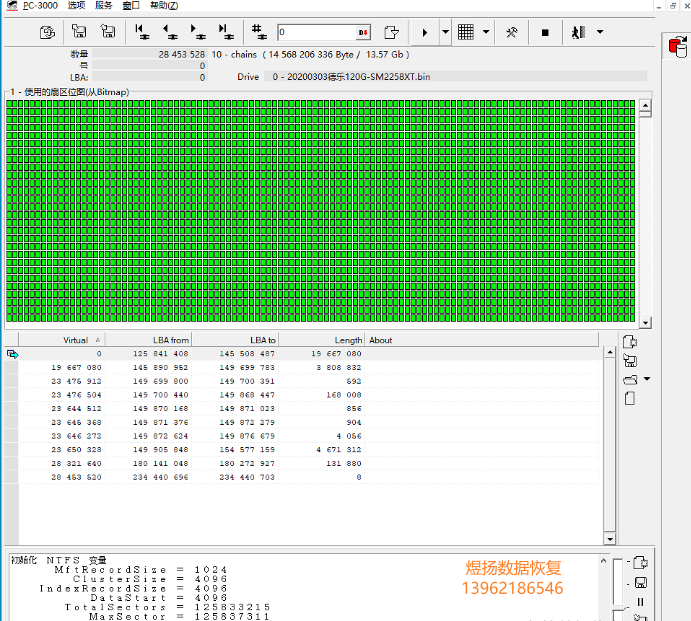Click the MftRecordSize = 1024 log line
The height and width of the screenshot is (621, 691).
[x=141, y=569]
